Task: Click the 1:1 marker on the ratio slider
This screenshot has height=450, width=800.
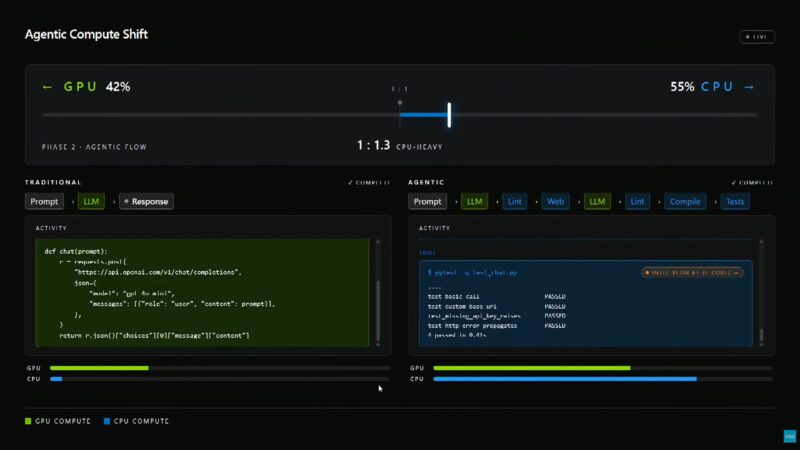Action: 399,103
